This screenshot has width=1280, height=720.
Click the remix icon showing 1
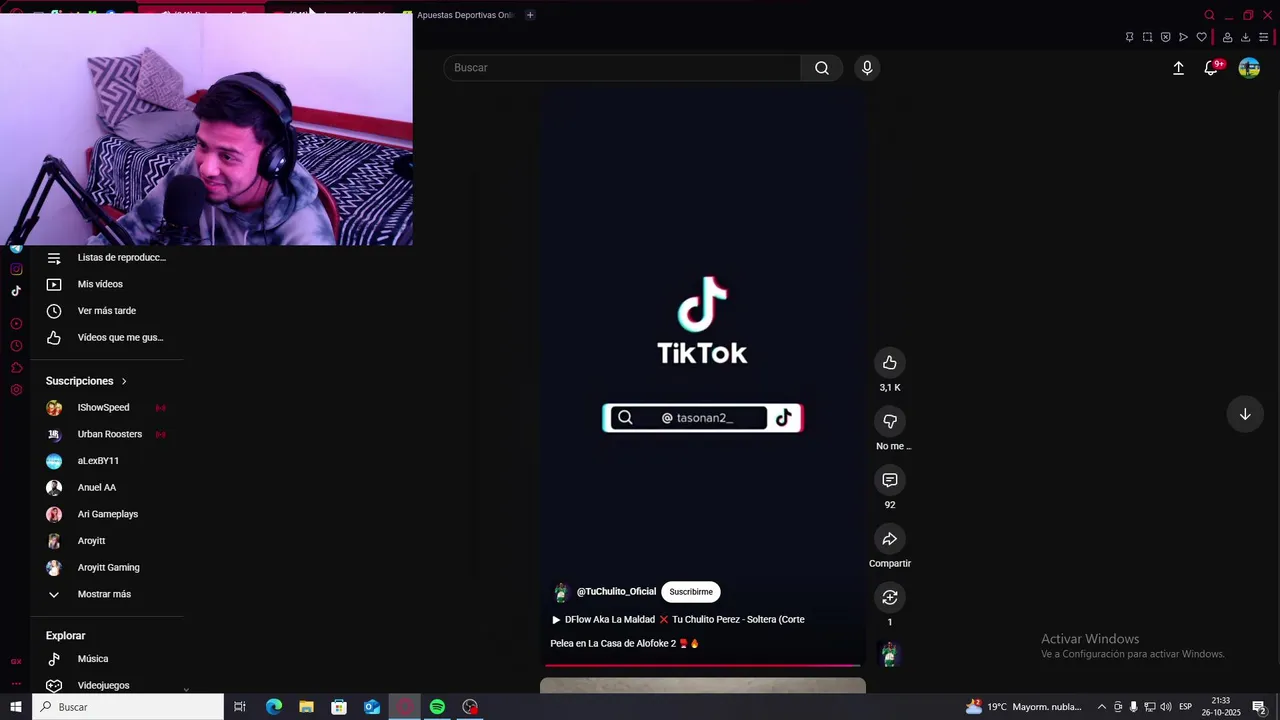tap(890, 597)
